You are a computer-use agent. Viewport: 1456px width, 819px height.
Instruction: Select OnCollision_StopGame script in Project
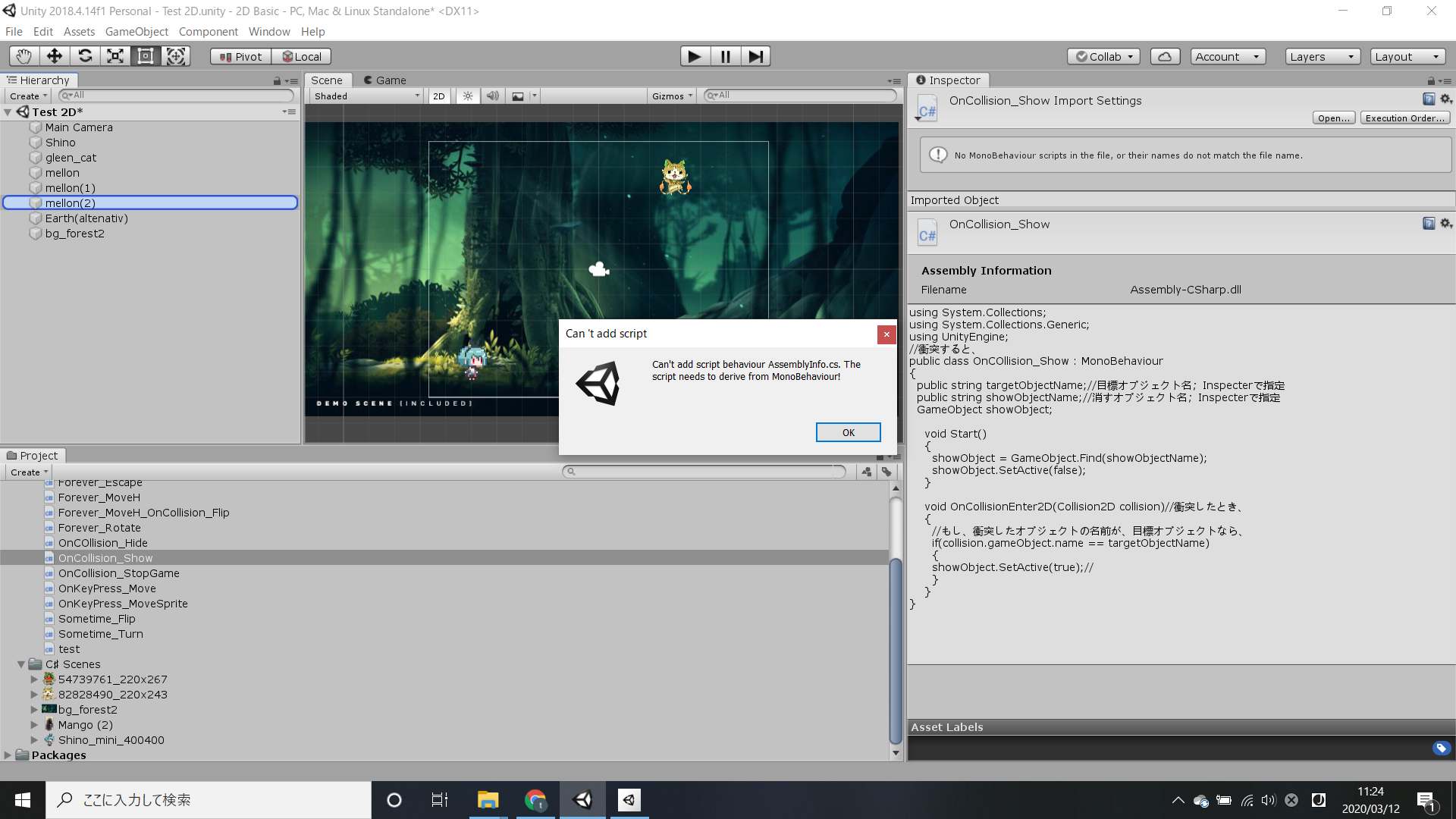[119, 573]
